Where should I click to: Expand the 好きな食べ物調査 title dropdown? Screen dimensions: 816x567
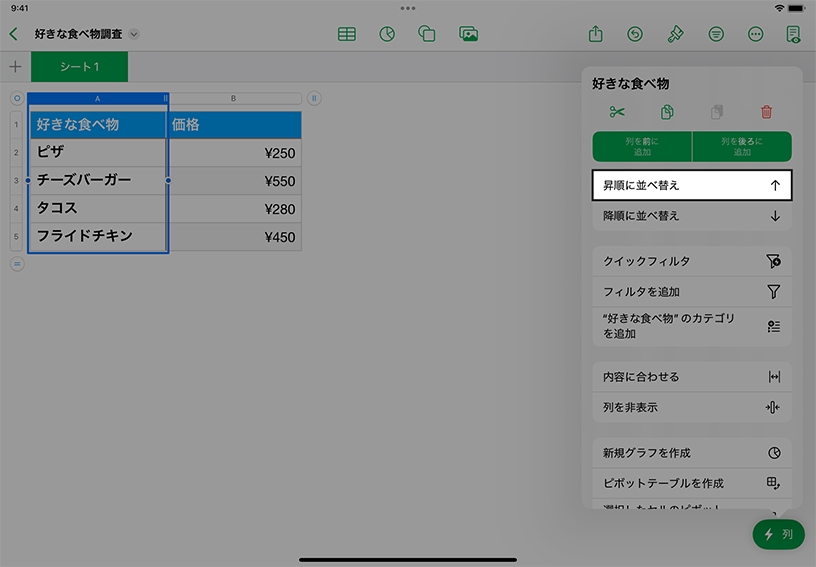pyautogui.click(x=135, y=34)
